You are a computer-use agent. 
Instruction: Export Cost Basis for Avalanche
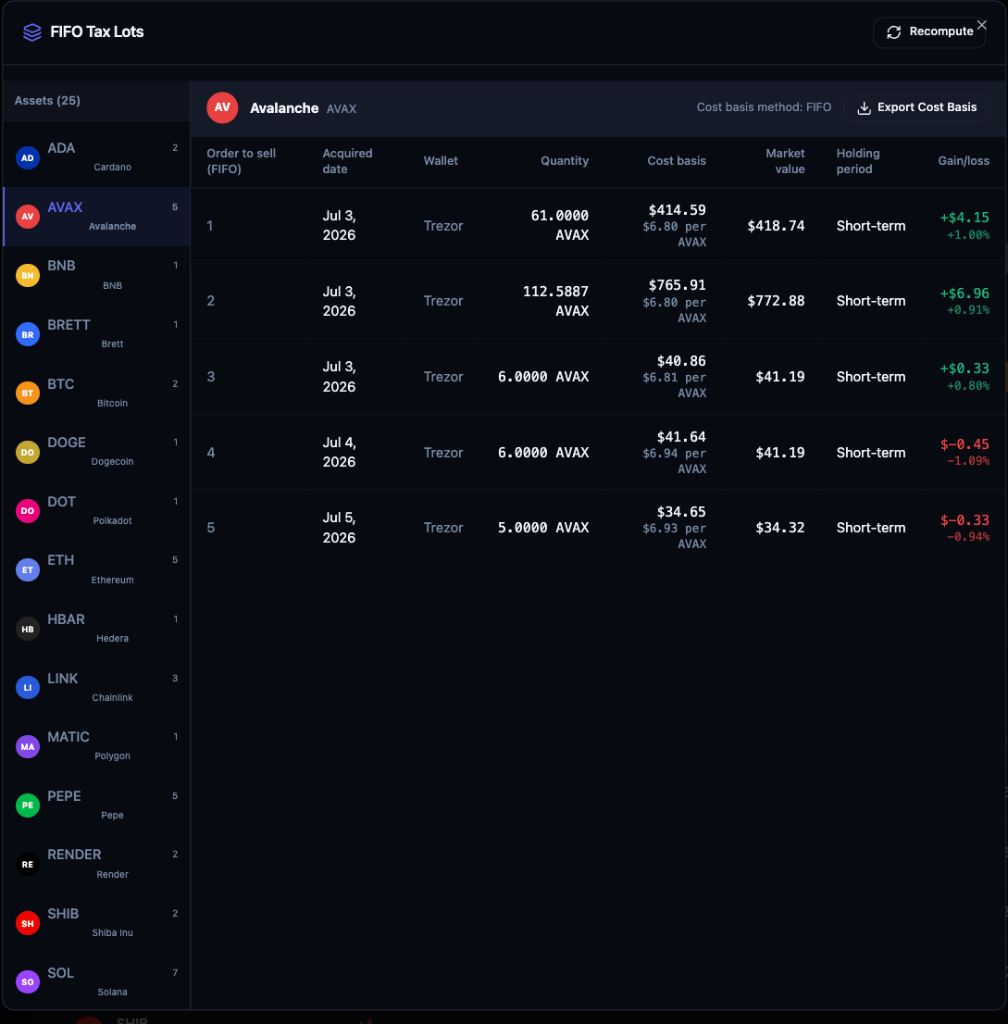[x=917, y=108]
